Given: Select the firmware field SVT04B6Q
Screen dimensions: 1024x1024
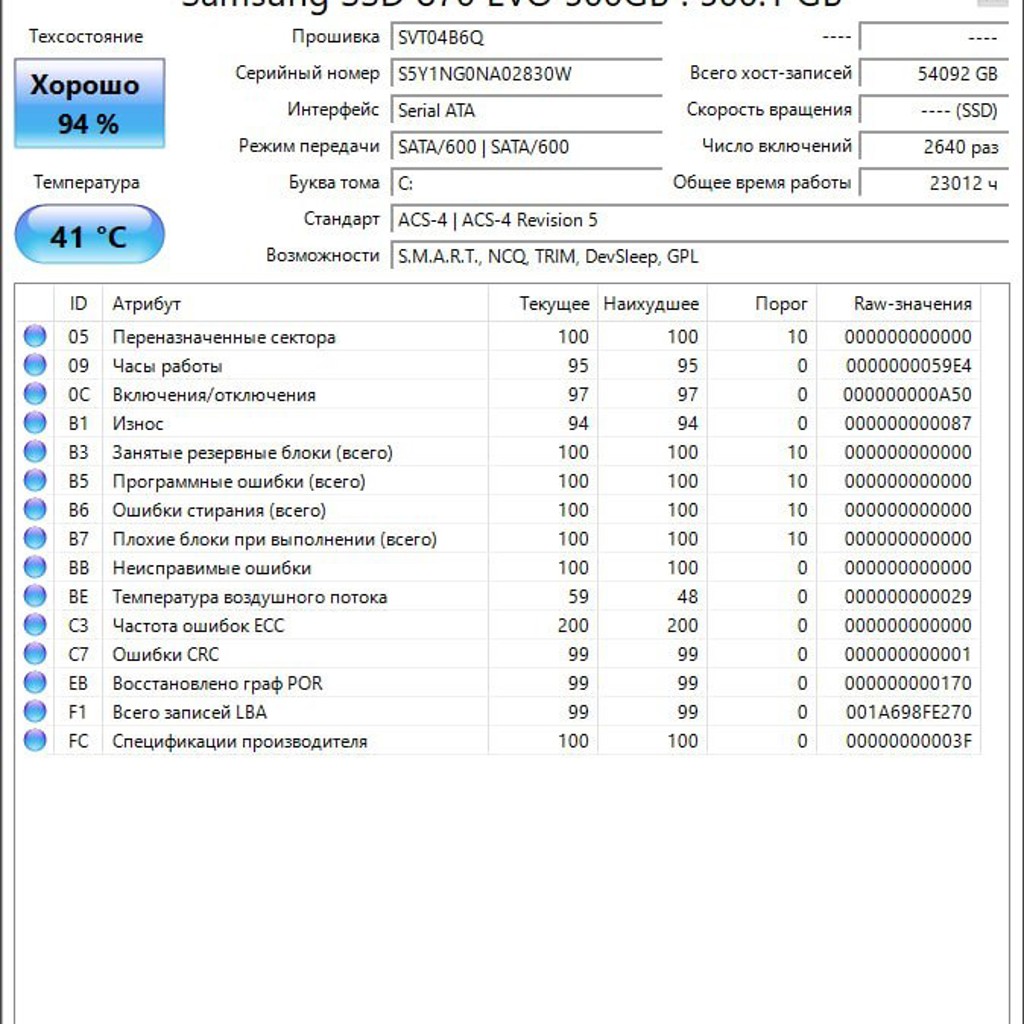Looking at the screenshot, I should [526, 37].
